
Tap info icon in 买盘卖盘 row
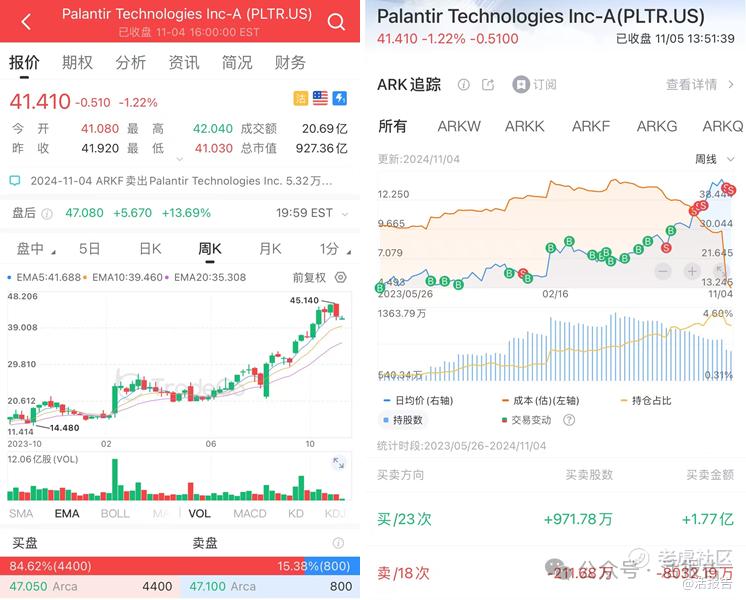tap(338, 543)
